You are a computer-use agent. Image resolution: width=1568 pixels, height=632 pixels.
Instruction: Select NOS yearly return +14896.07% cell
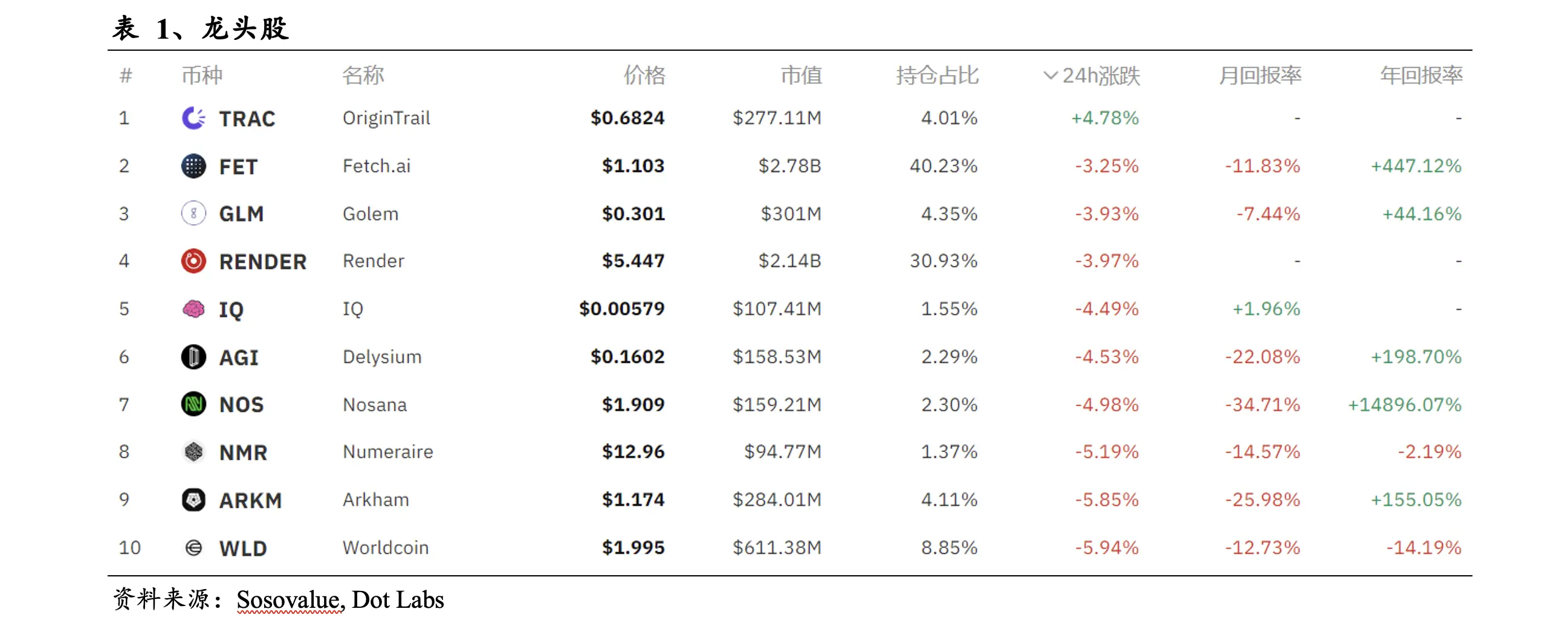click(1404, 404)
